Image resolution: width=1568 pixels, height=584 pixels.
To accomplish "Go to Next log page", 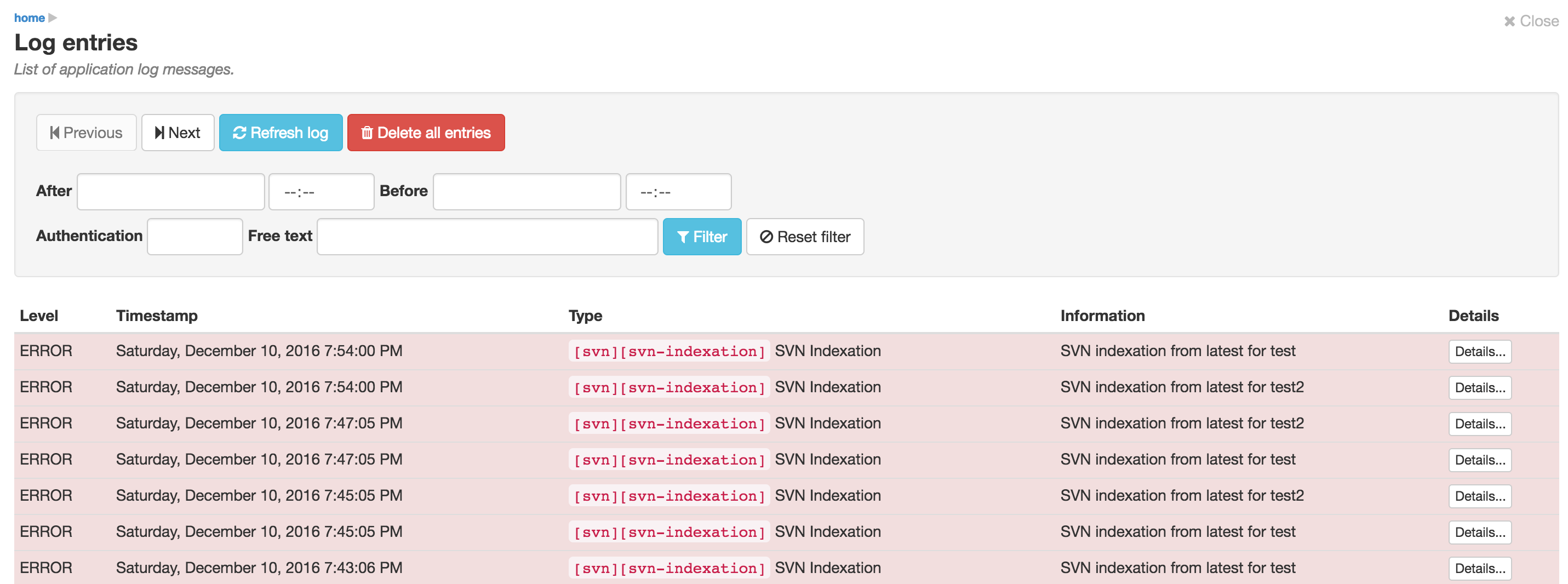I will pyautogui.click(x=178, y=133).
